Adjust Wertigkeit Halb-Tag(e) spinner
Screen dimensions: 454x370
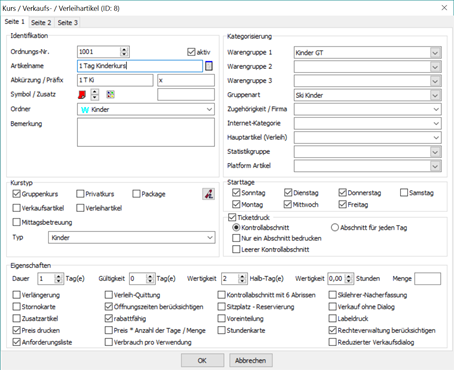(242, 279)
